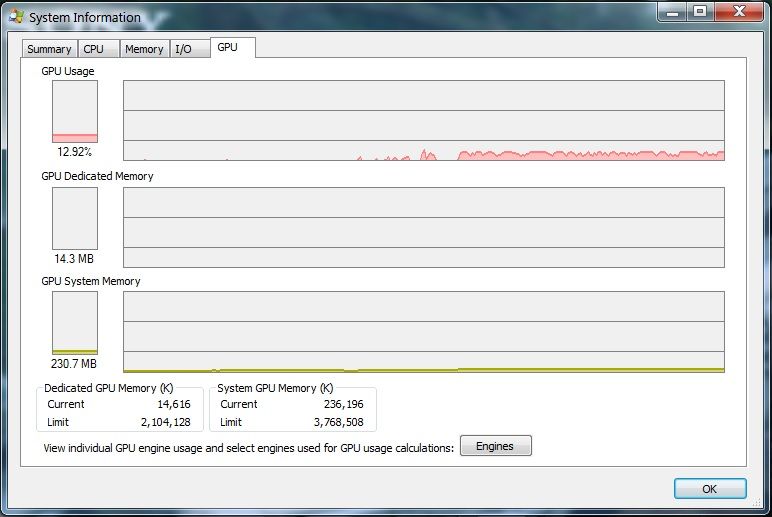The width and height of the screenshot is (772, 517).
Task: Switch to the Memory tab
Action: pos(144,49)
